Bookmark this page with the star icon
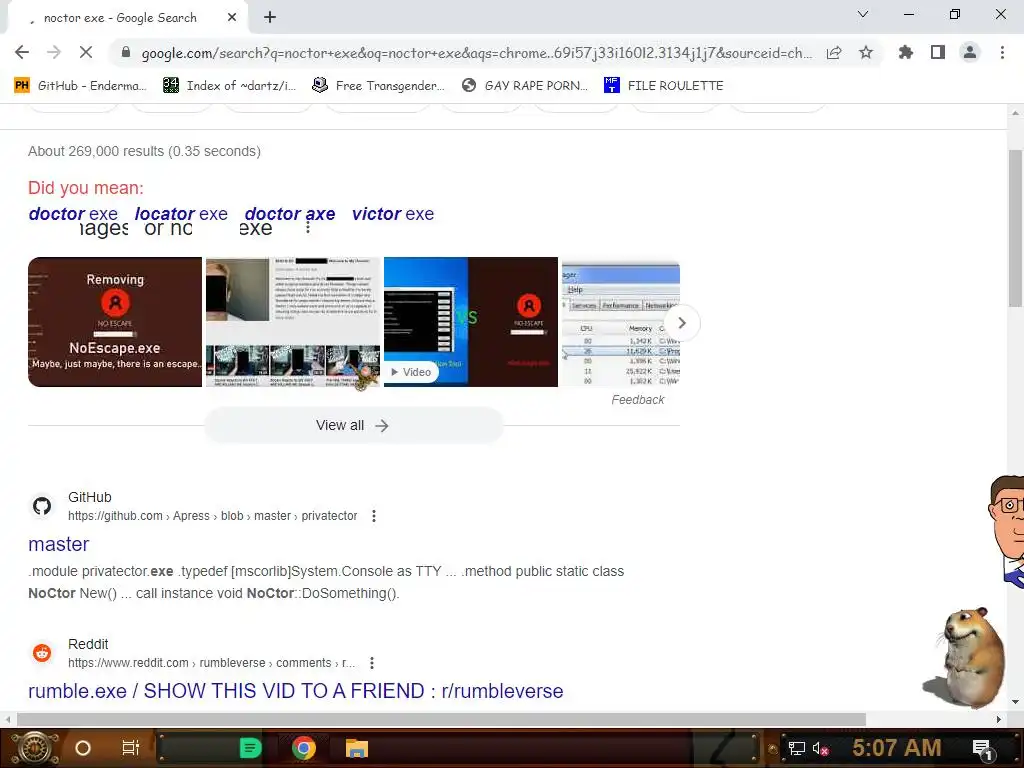The image size is (1024, 768). pyautogui.click(x=866, y=53)
